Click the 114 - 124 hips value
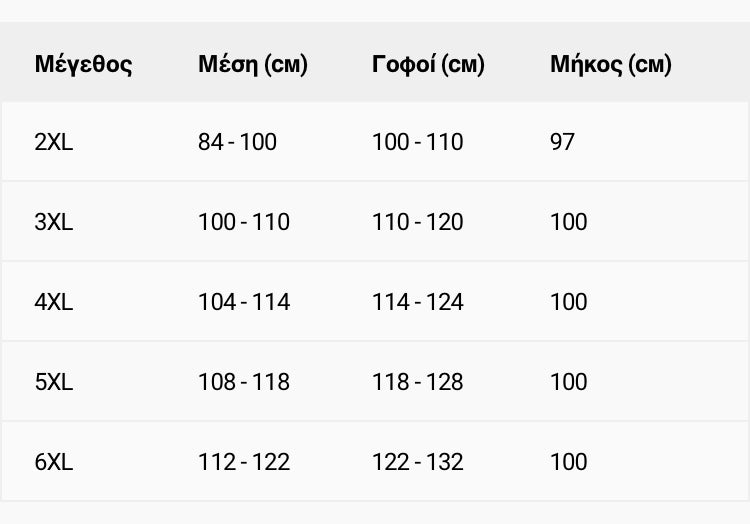This screenshot has width=750, height=524. (418, 302)
